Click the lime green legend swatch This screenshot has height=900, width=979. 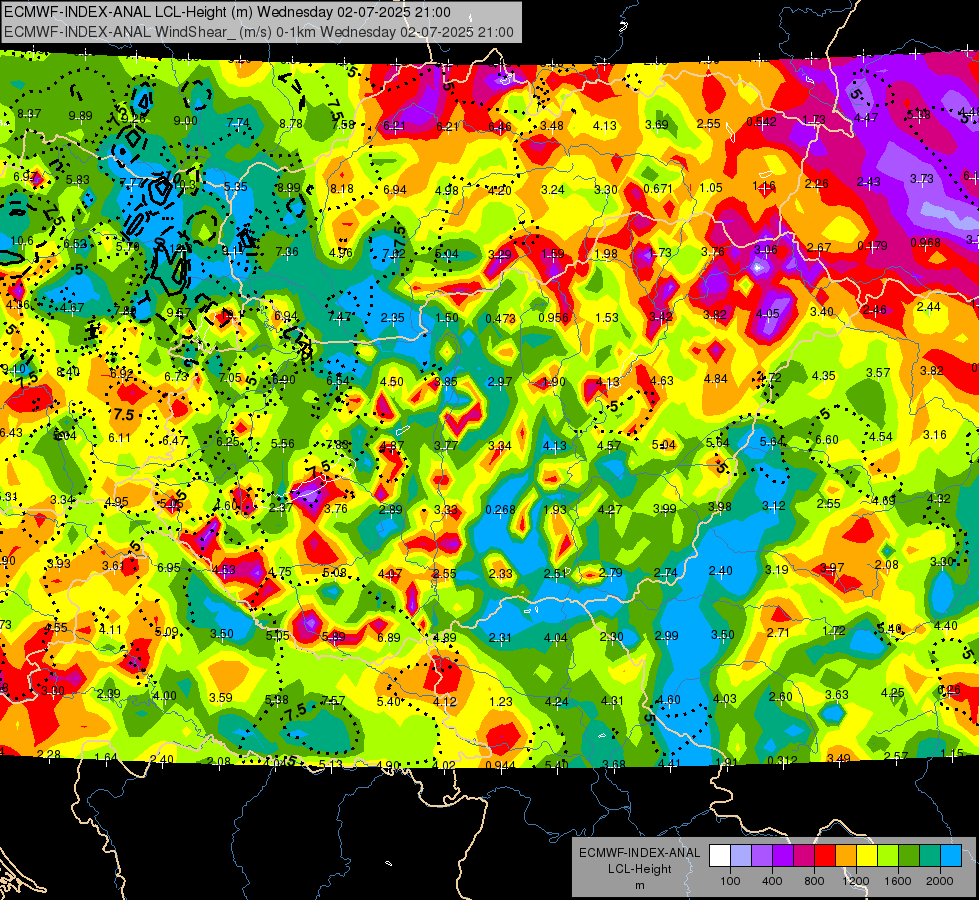tap(888, 856)
